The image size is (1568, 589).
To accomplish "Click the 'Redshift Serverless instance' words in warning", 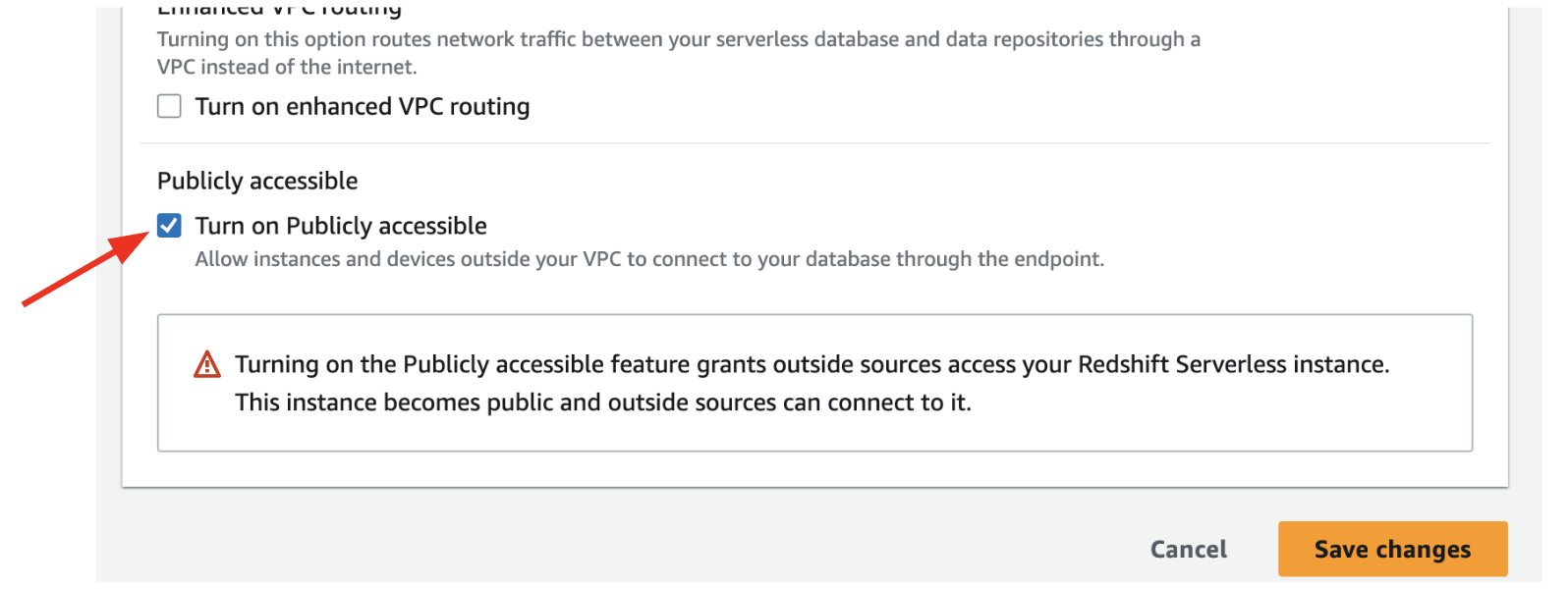I will pos(1232,364).
